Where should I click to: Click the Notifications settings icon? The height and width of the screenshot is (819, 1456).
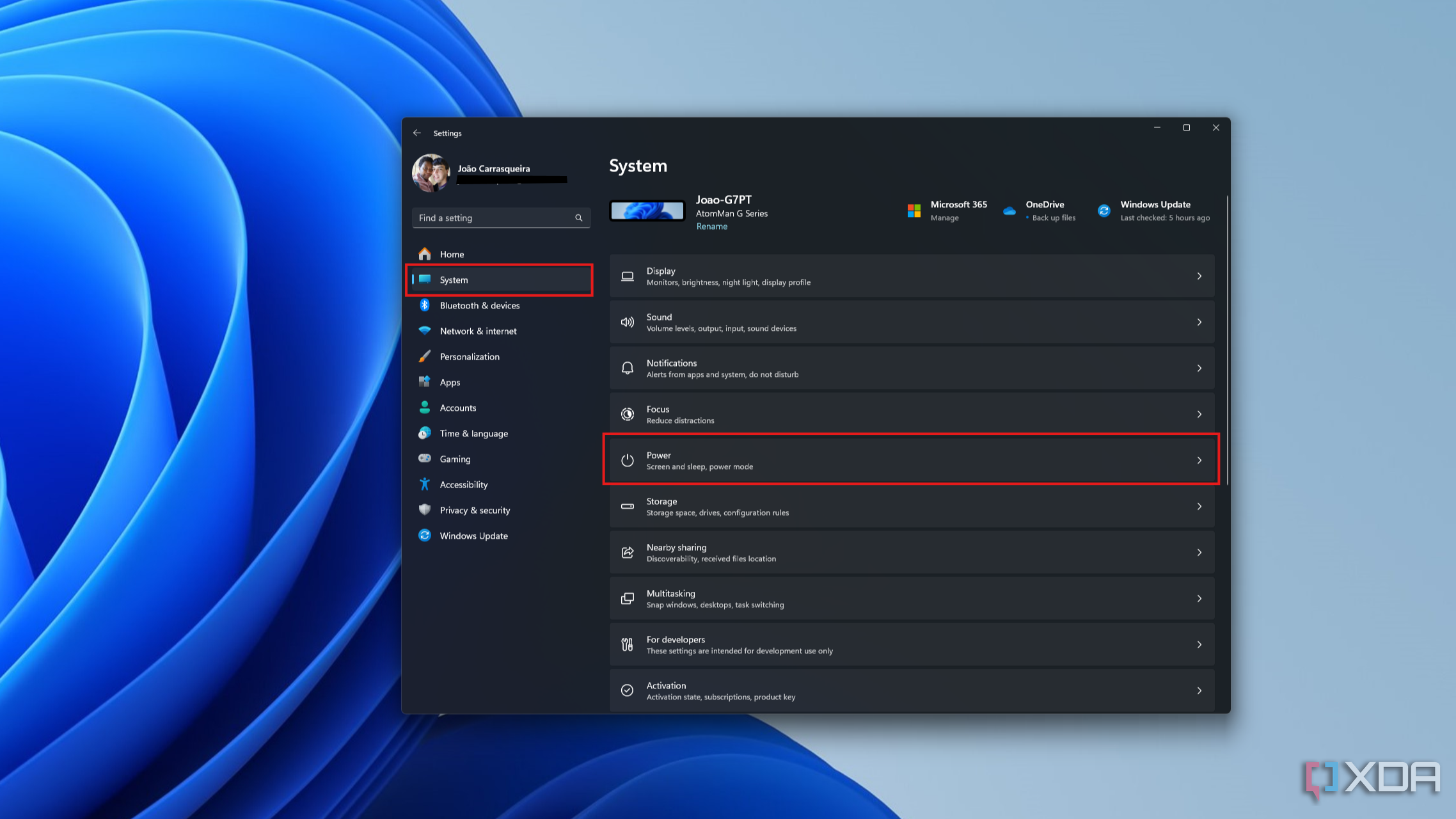click(x=627, y=368)
